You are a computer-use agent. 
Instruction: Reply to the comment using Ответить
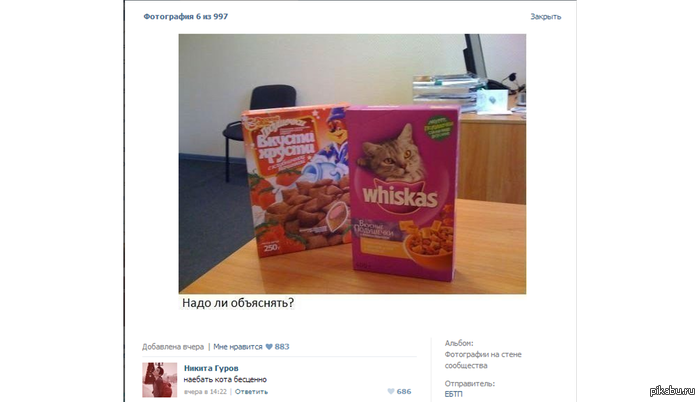tap(251, 392)
